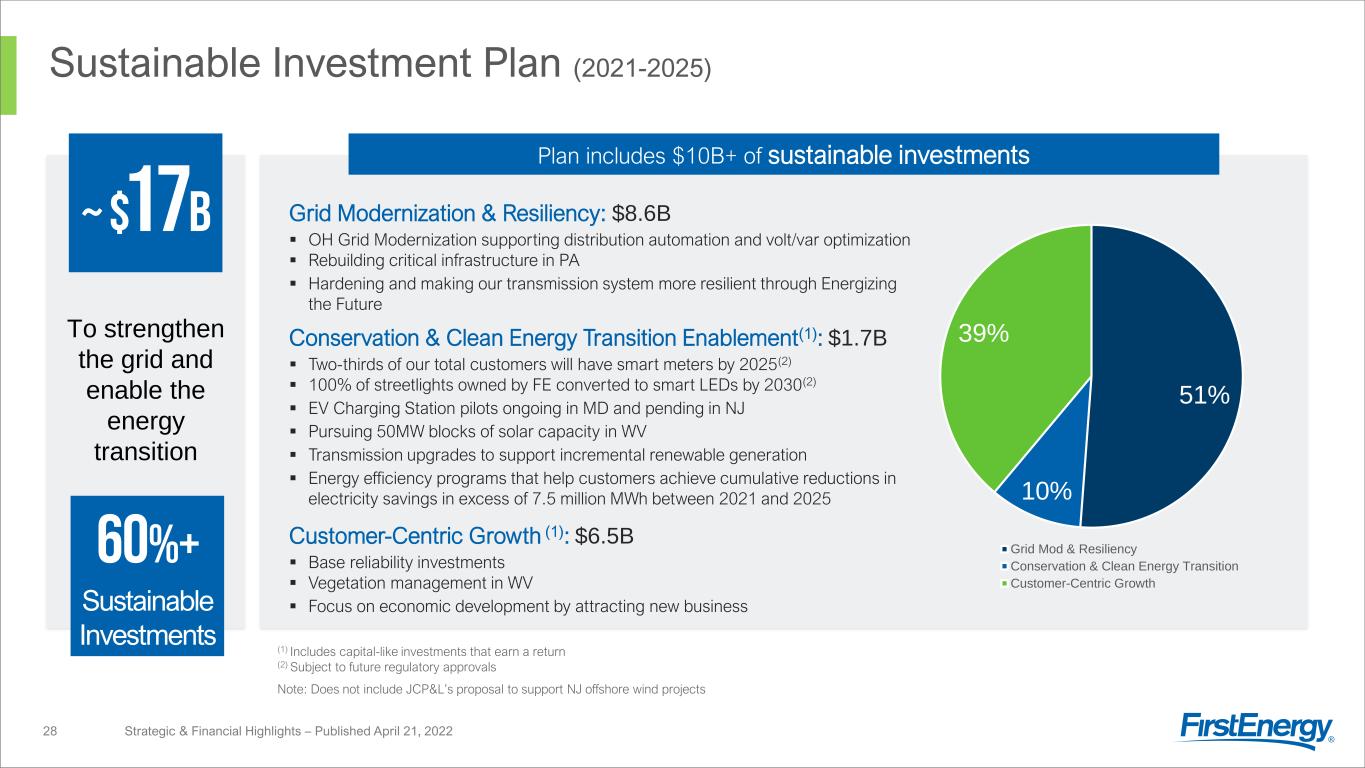Click the 'Vegetation management in WV' bullet

point(421,583)
